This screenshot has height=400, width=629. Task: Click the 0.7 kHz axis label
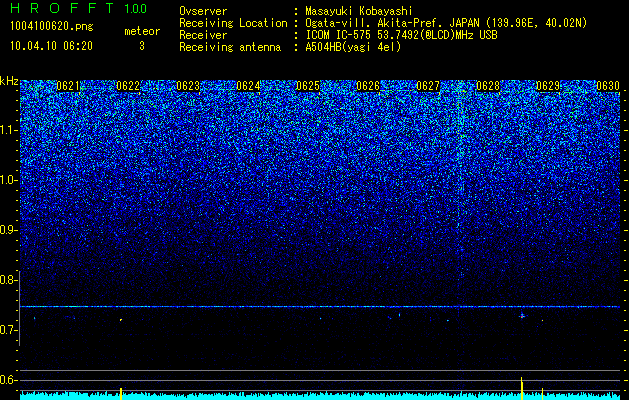point(9,330)
